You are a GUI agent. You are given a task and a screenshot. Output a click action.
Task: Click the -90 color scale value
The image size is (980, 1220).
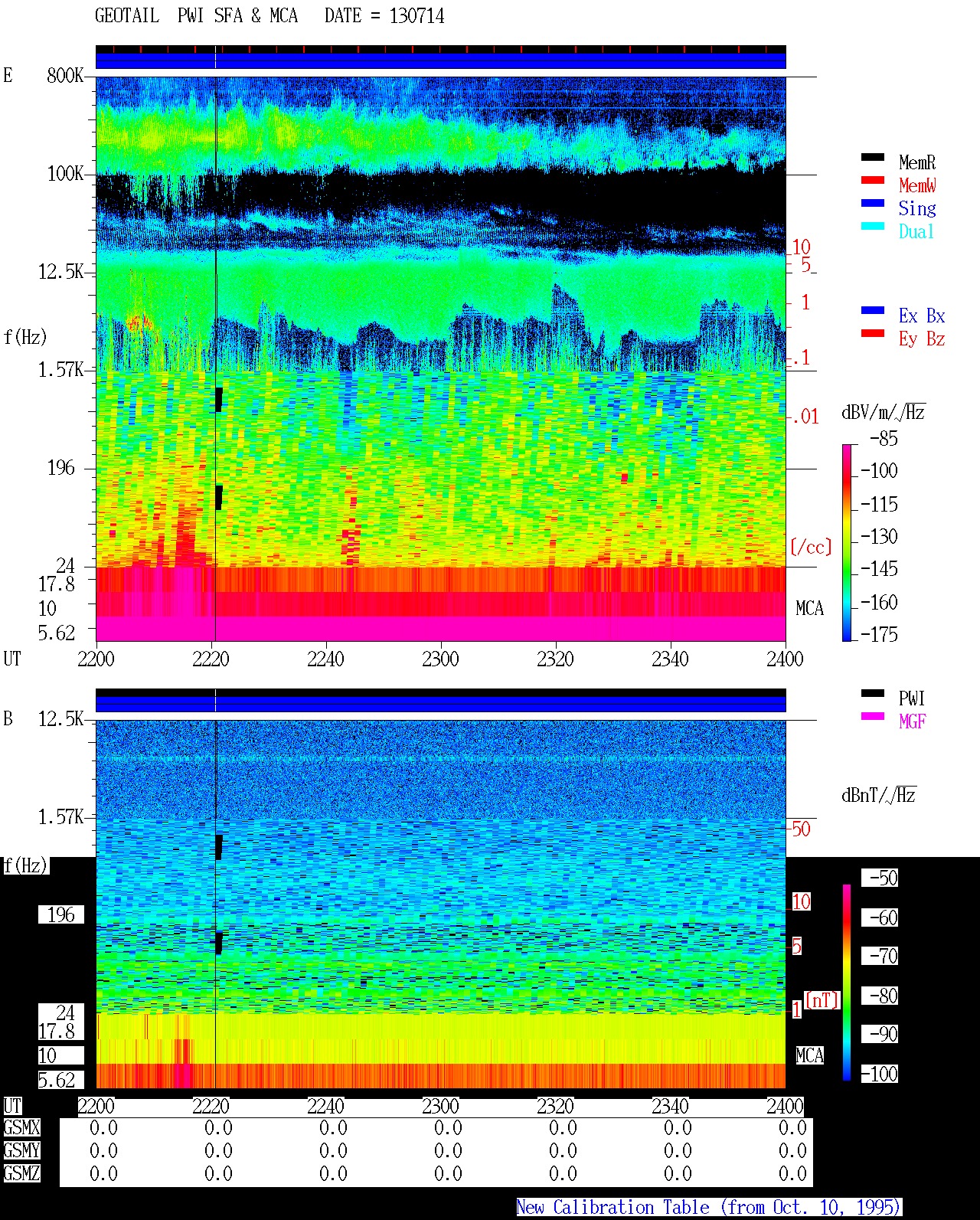pos(880,1034)
